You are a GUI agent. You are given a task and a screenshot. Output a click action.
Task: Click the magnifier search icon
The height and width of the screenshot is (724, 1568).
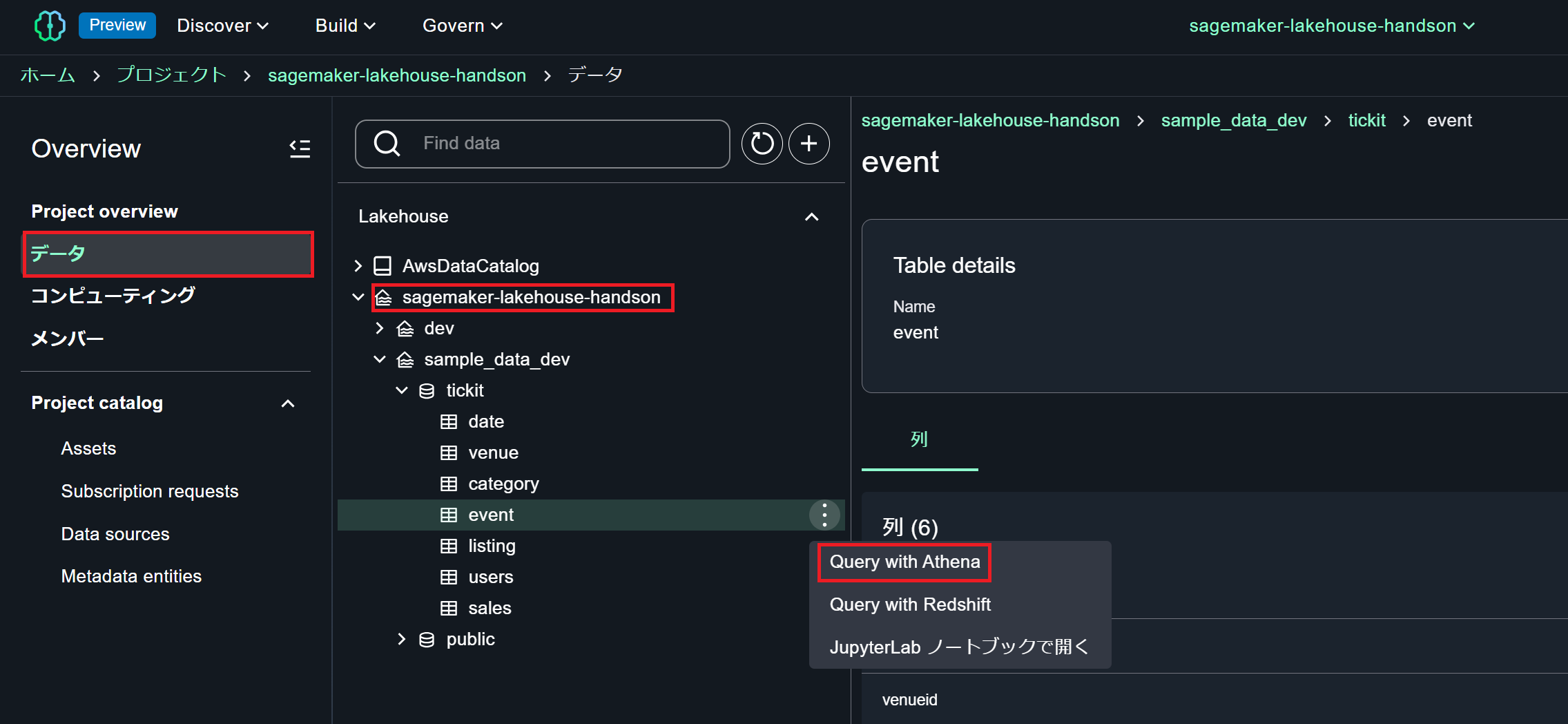[387, 144]
